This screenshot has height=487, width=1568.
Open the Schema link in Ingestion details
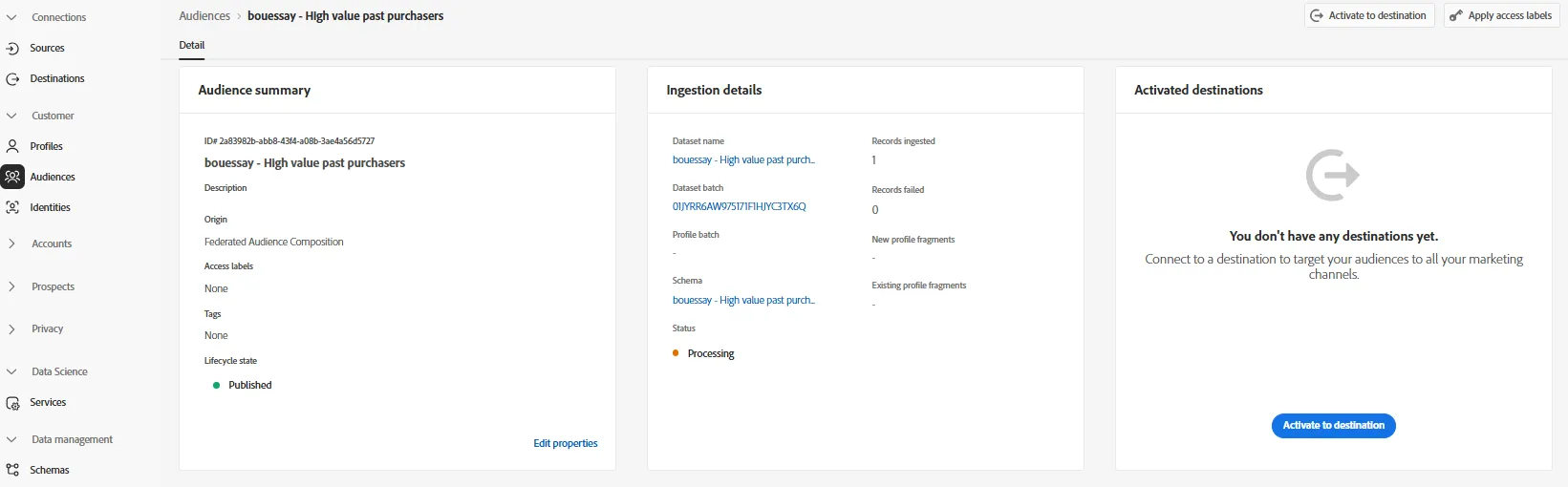(743, 300)
